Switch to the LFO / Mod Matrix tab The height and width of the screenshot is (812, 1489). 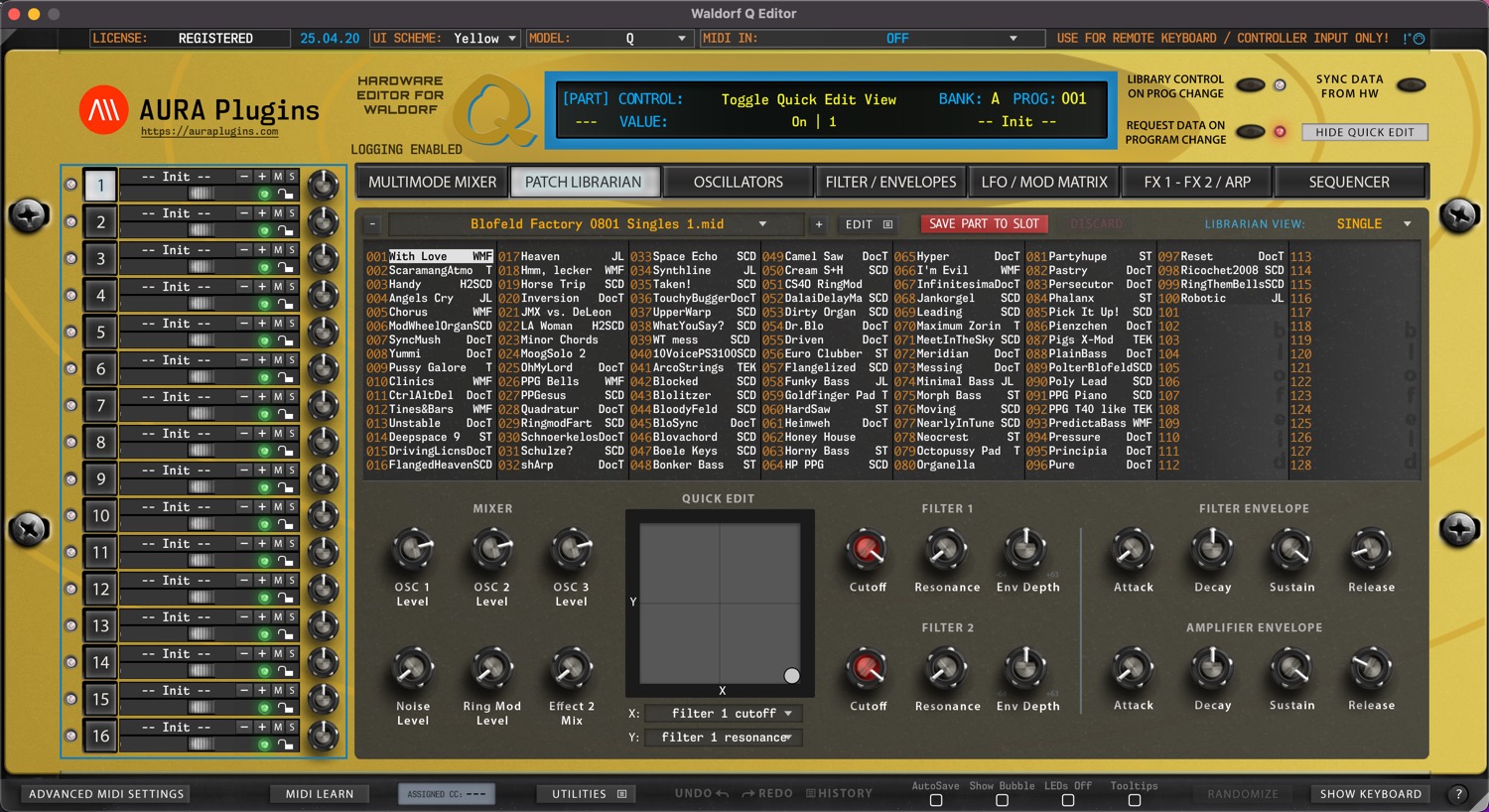coord(1044,182)
